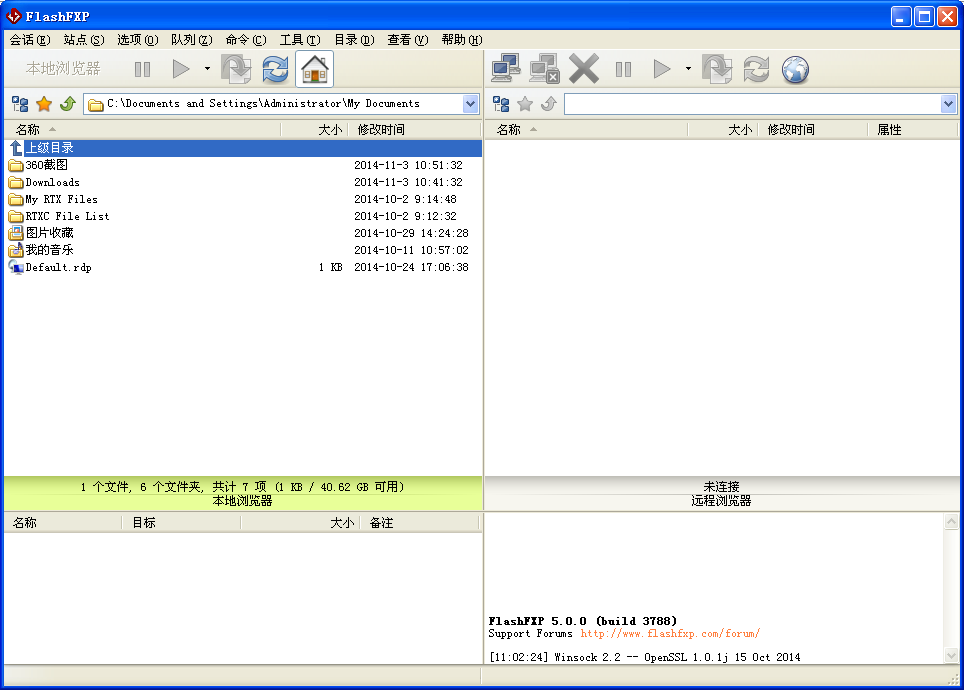Image resolution: width=964 pixels, height=690 pixels.
Task: Click the local favorites star icon
Action: (x=44, y=104)
